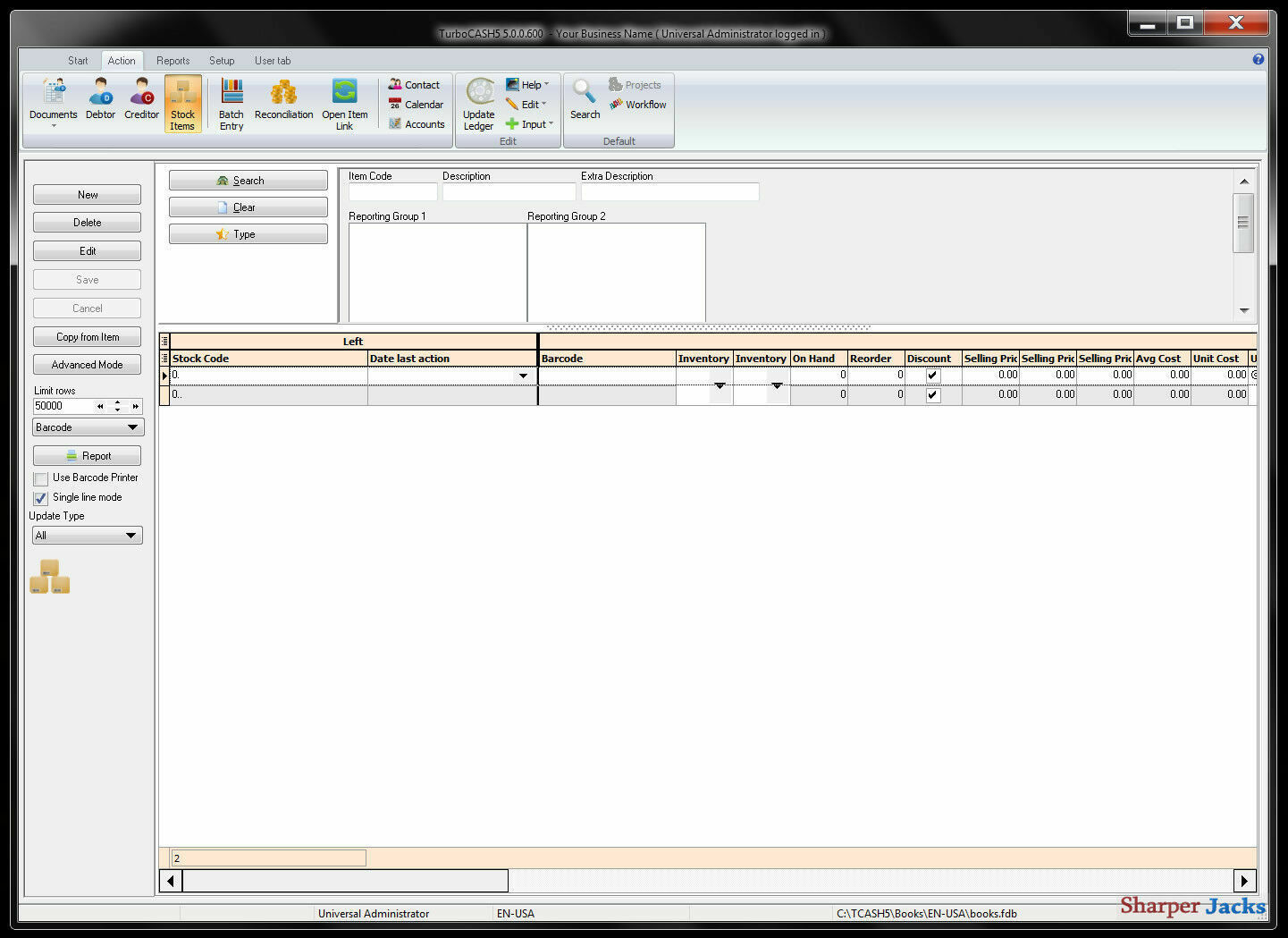Screen dimensions: 1288x938
Task: Toggle Discount checkbox in second grid row
Action: pyautogui.click(x=933, y=395)
